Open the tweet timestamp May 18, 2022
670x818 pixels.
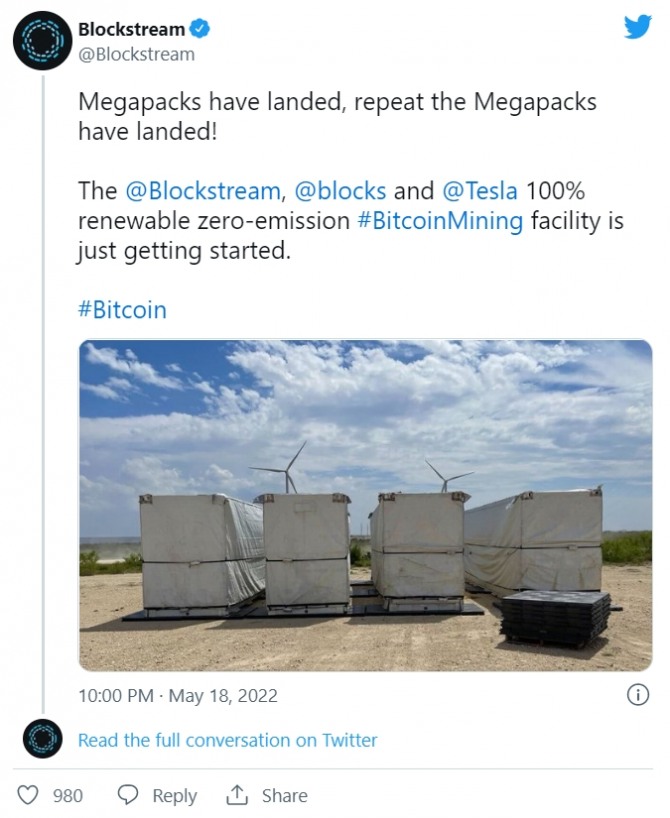click(x=178, y=695)
